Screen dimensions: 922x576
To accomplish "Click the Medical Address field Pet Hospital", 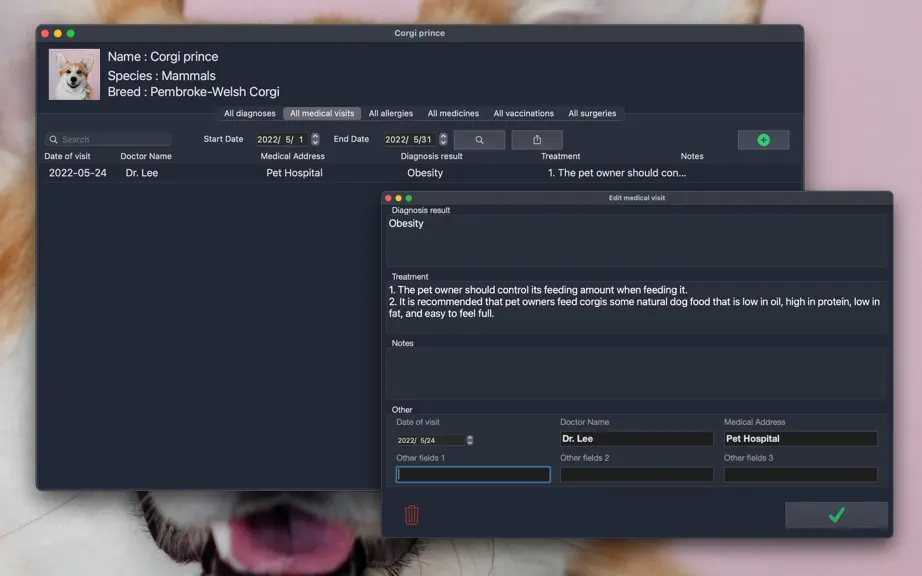I will [x=800, y=438].
